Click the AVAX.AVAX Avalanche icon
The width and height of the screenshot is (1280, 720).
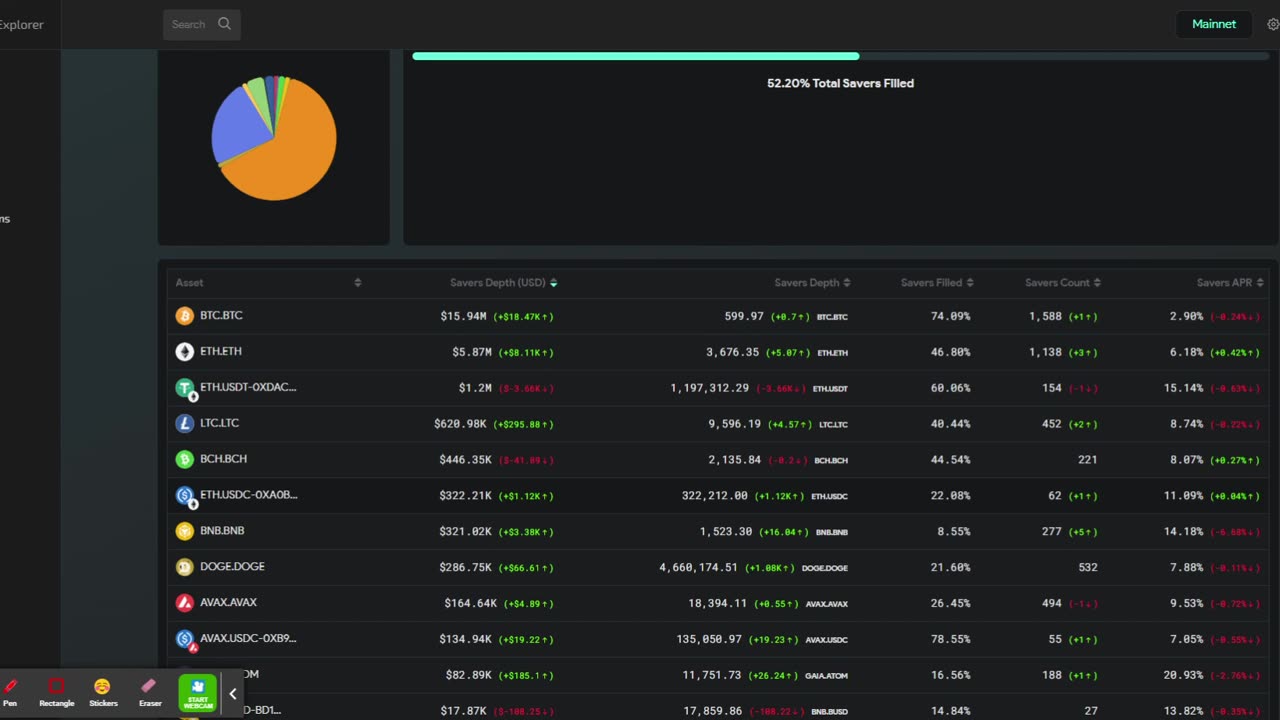click(185, 604)
